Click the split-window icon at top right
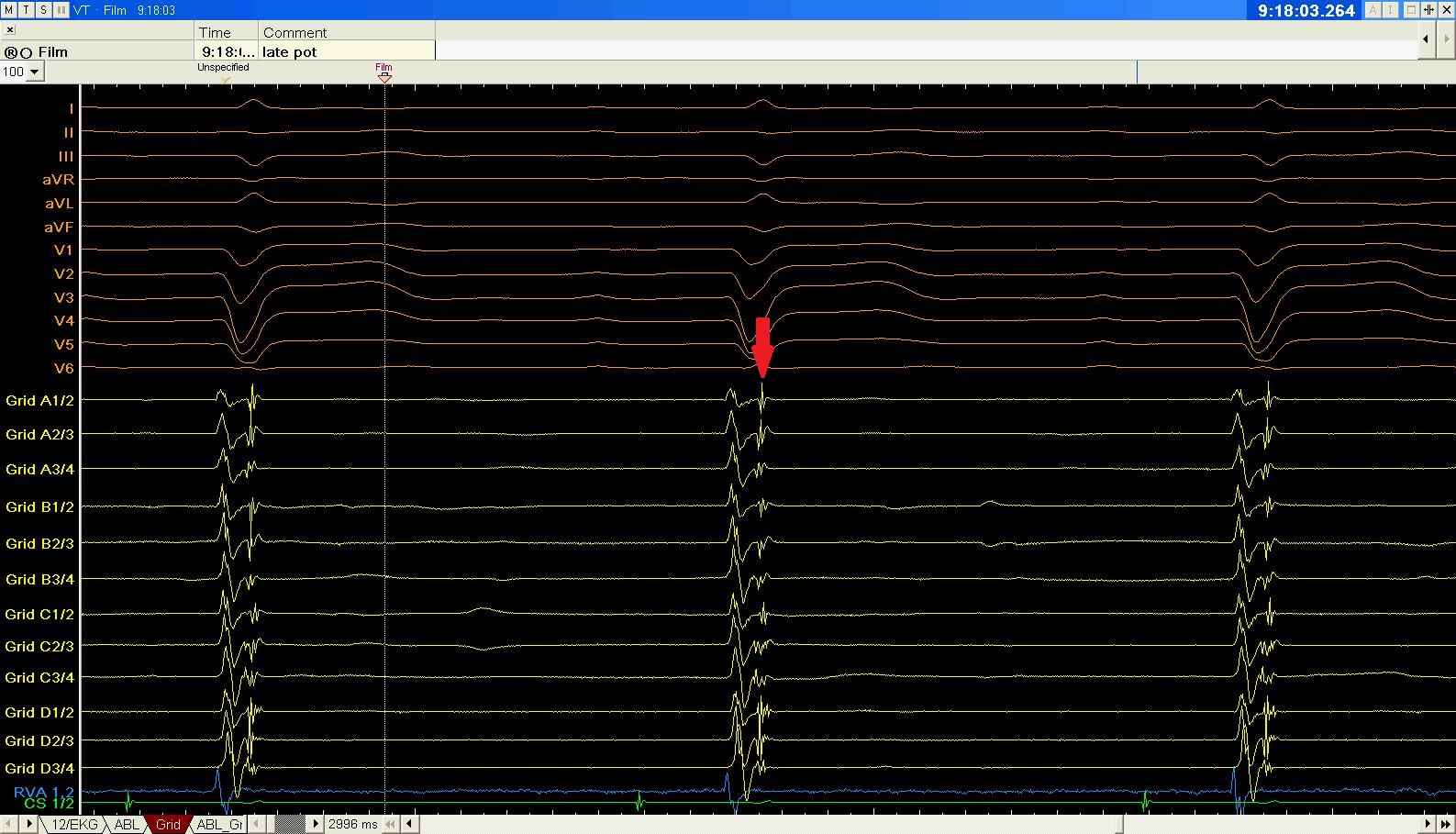The width and height of the screenshot is (1456, 834). (1428, 10)
